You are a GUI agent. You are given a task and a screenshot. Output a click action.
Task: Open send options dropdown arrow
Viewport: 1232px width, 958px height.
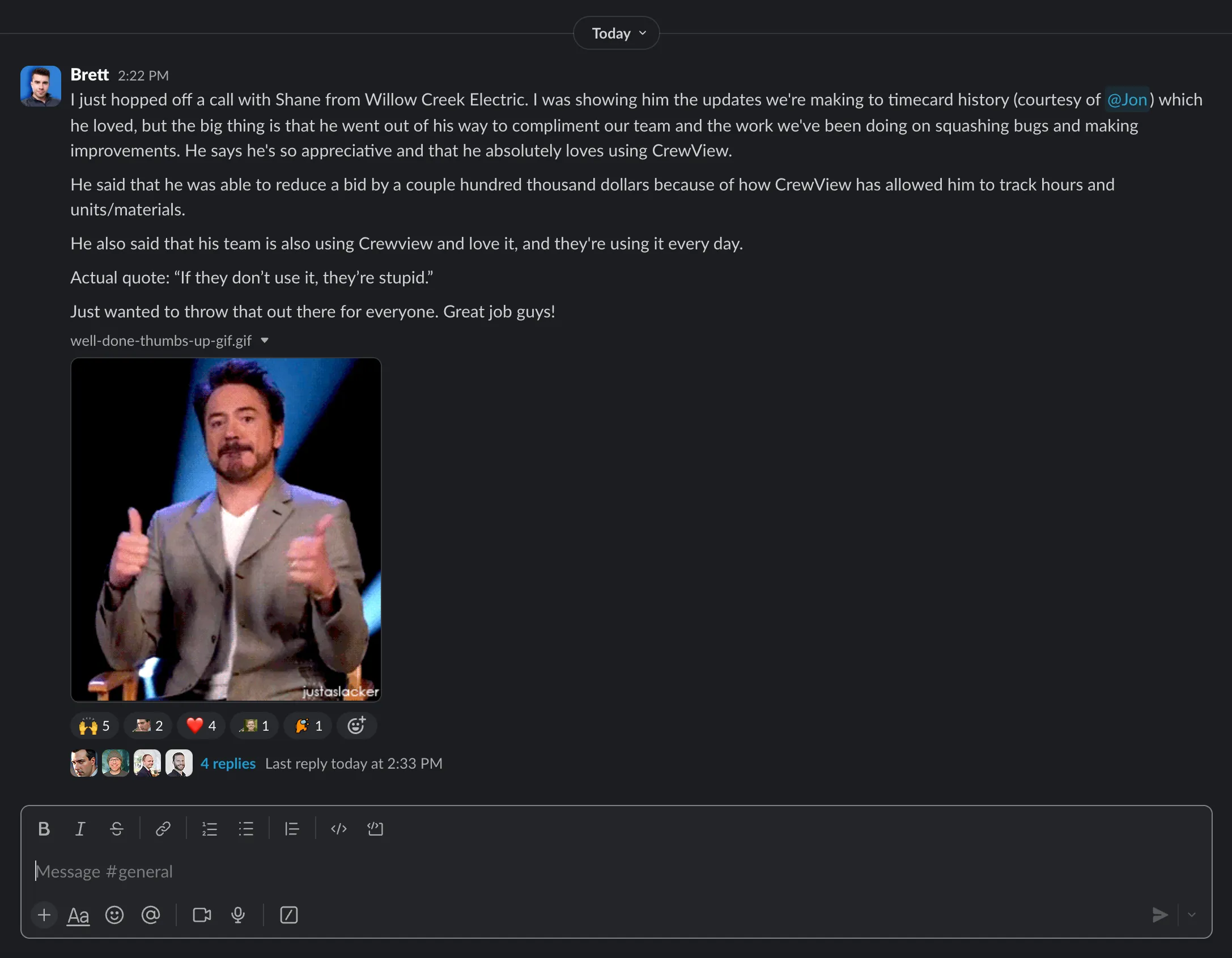tap(1192, 915)
